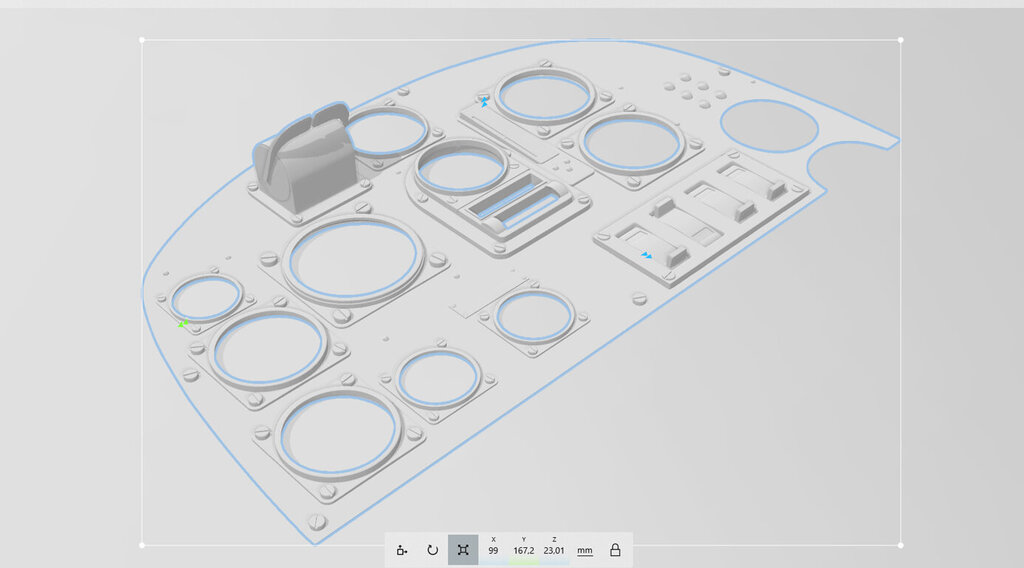Viewport: 1024px width, 568px height.
Task: Toggle the uniform scaling lock
Action: pos(615,550)
